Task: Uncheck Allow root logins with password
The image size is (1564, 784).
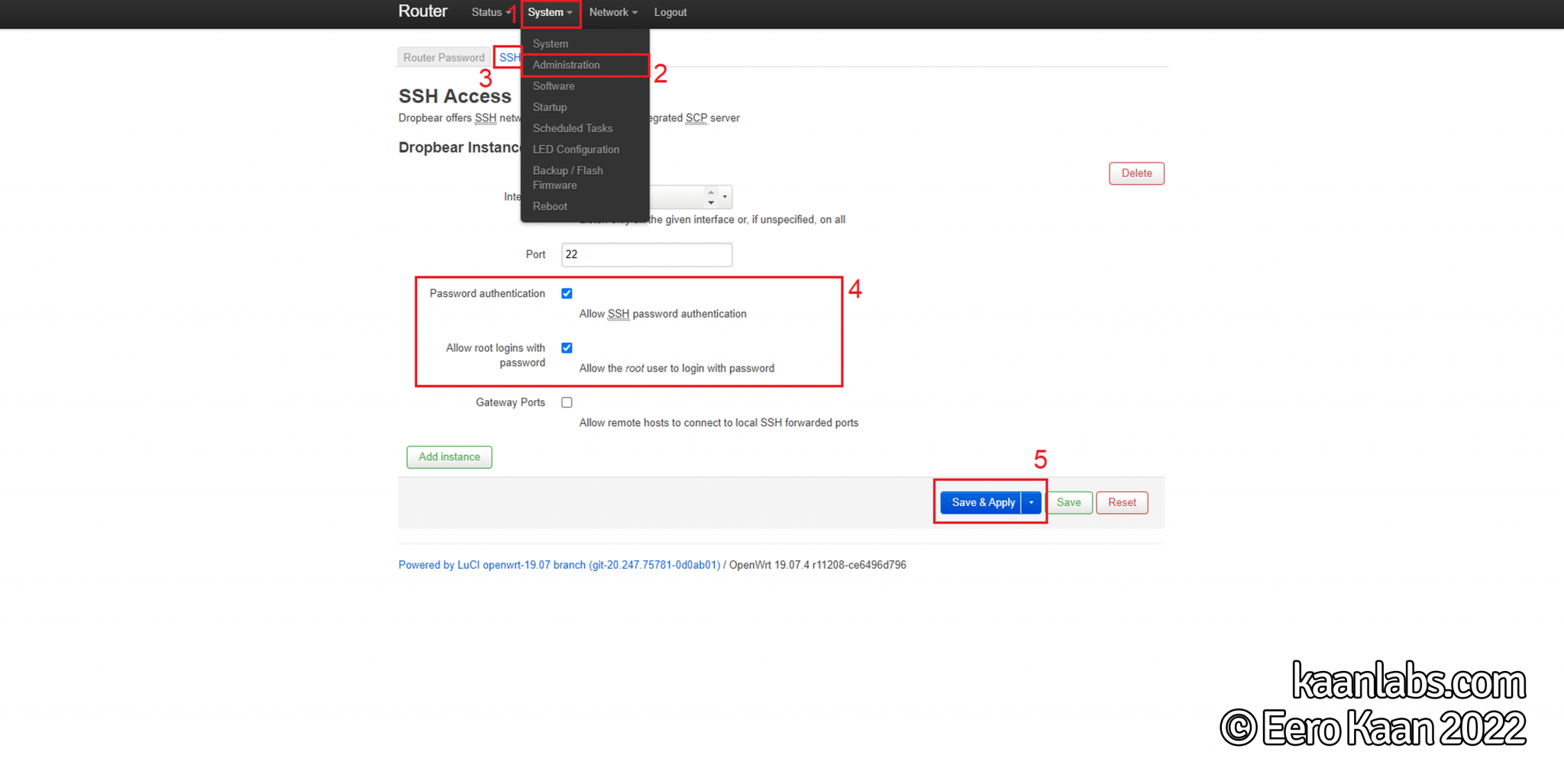Action: coord(567,347)
